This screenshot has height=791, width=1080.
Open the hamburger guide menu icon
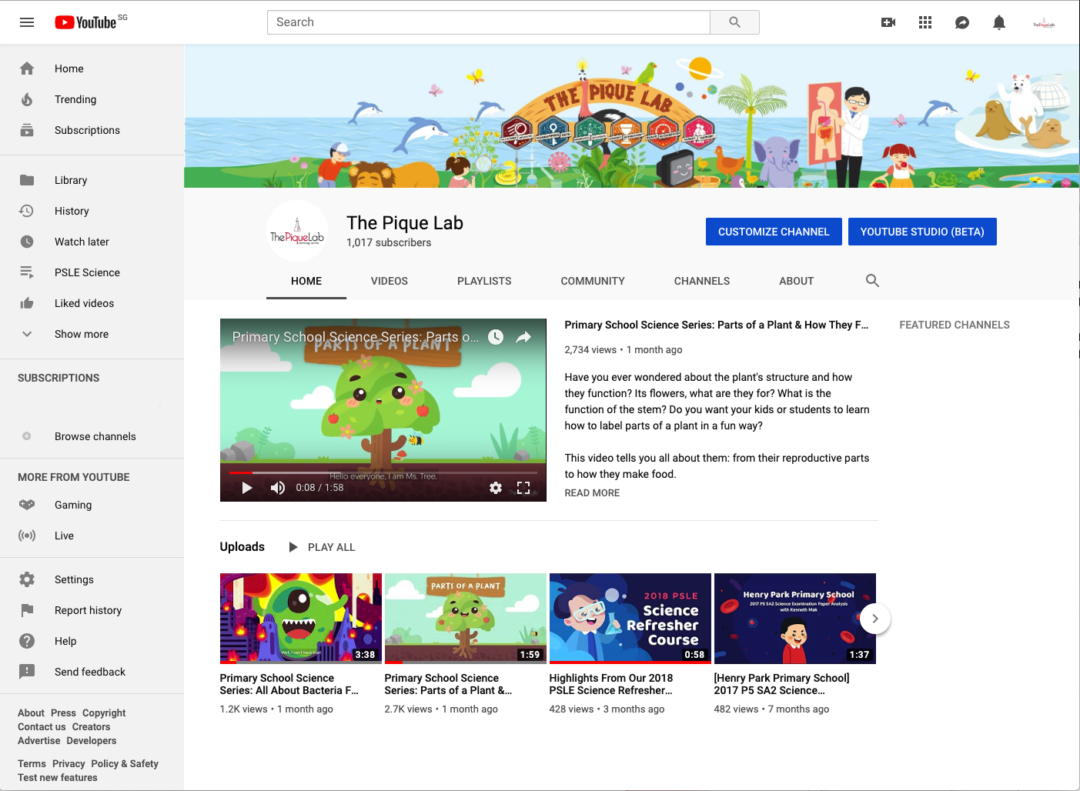click(x=27, y=22)
